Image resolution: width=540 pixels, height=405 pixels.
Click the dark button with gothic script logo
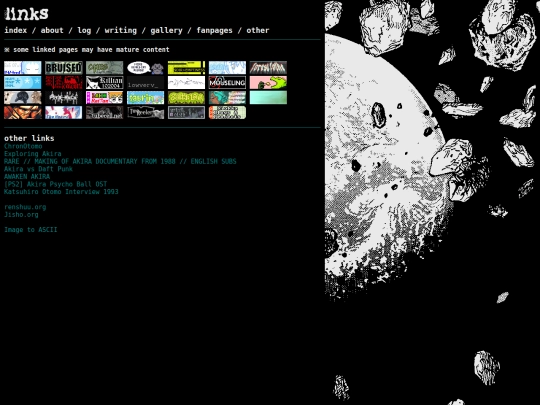click(145, 113)
